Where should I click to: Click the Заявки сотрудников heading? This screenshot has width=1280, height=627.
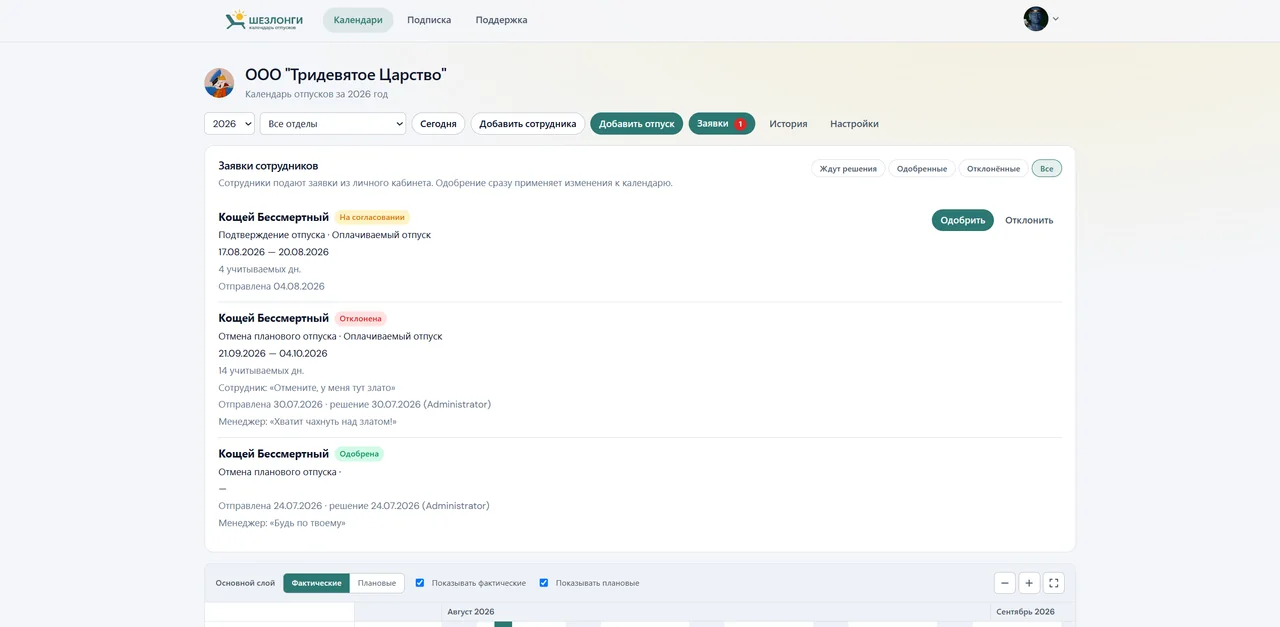[269, 166]
